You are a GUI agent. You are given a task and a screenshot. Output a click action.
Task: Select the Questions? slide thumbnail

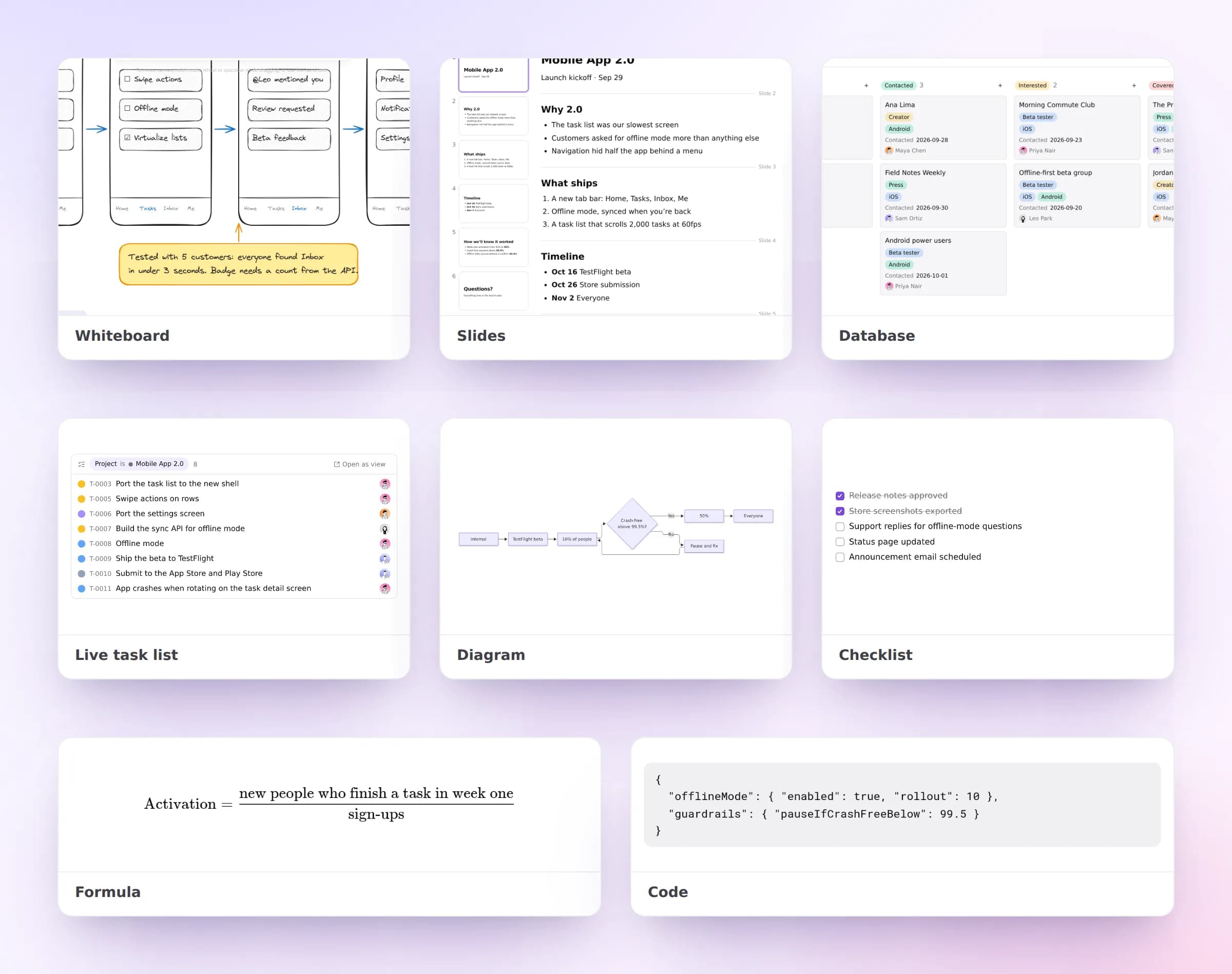pos(493,291)
